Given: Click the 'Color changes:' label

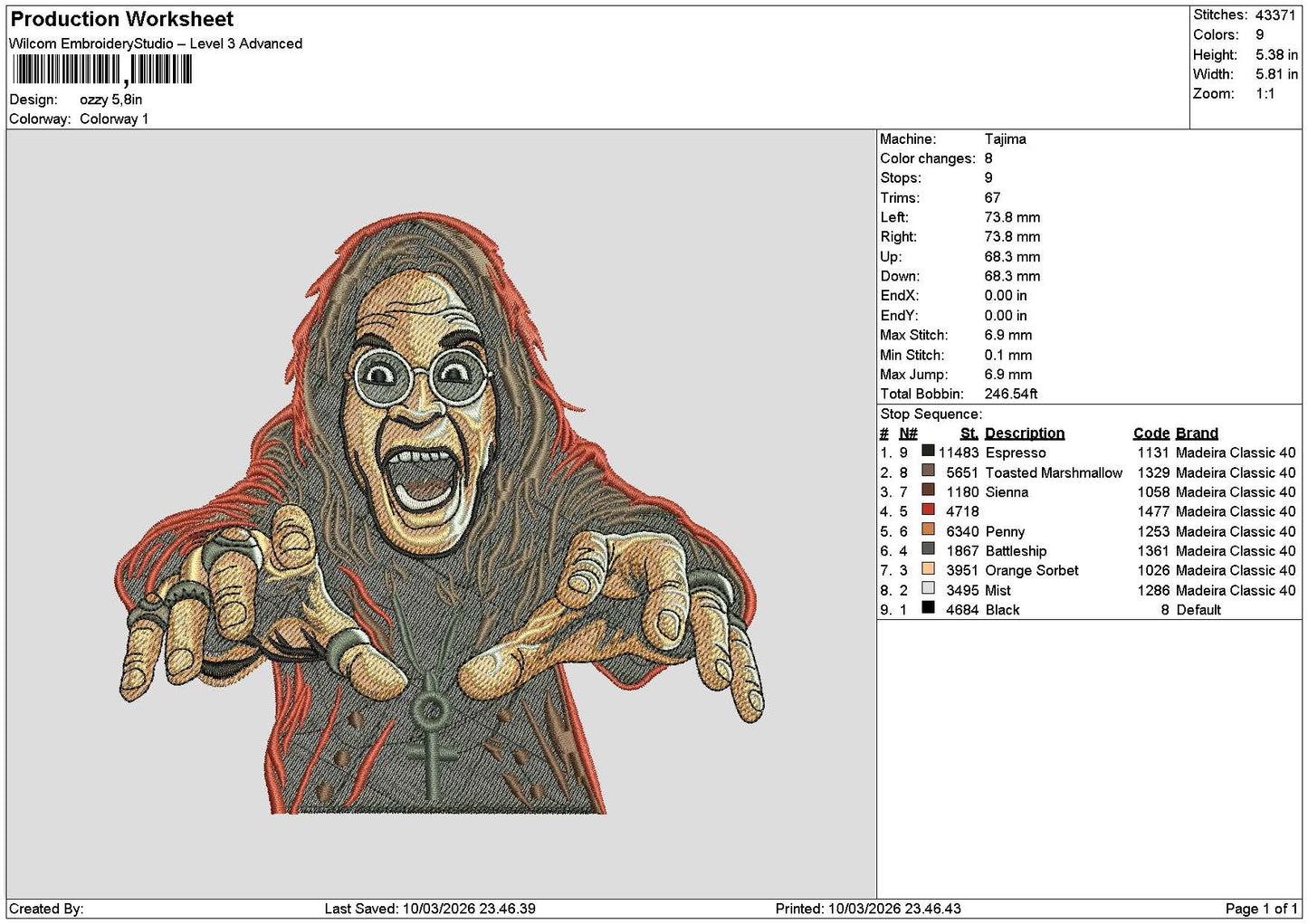Looking at the screenshot, I should tap(928, 158).
